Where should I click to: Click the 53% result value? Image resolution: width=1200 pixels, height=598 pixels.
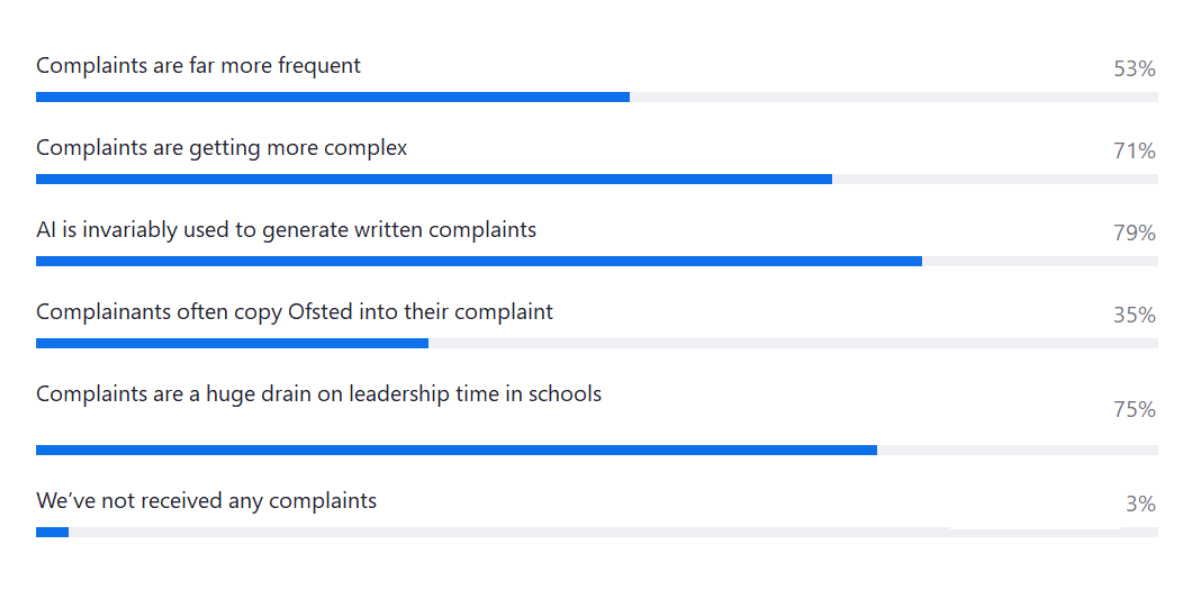click(1134, 69)
